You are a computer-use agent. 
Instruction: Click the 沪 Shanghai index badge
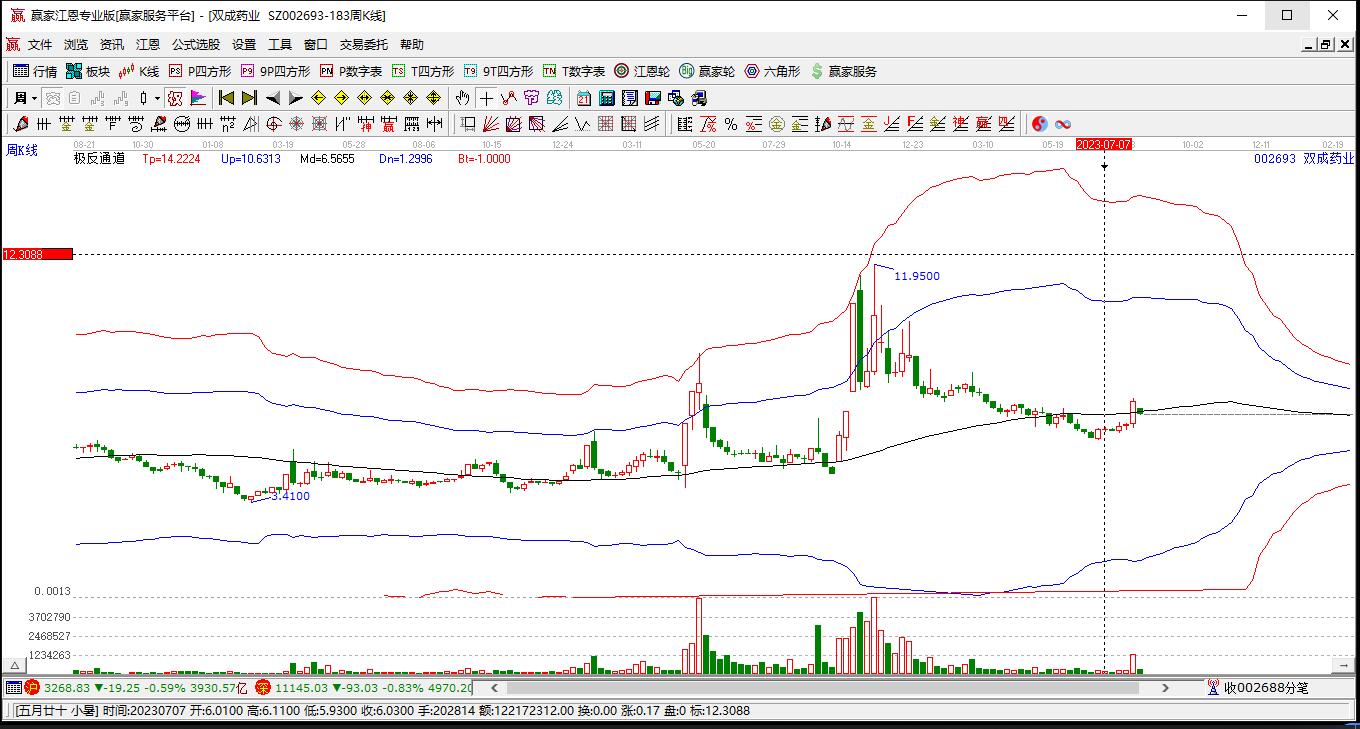click(x=32, y=688)
